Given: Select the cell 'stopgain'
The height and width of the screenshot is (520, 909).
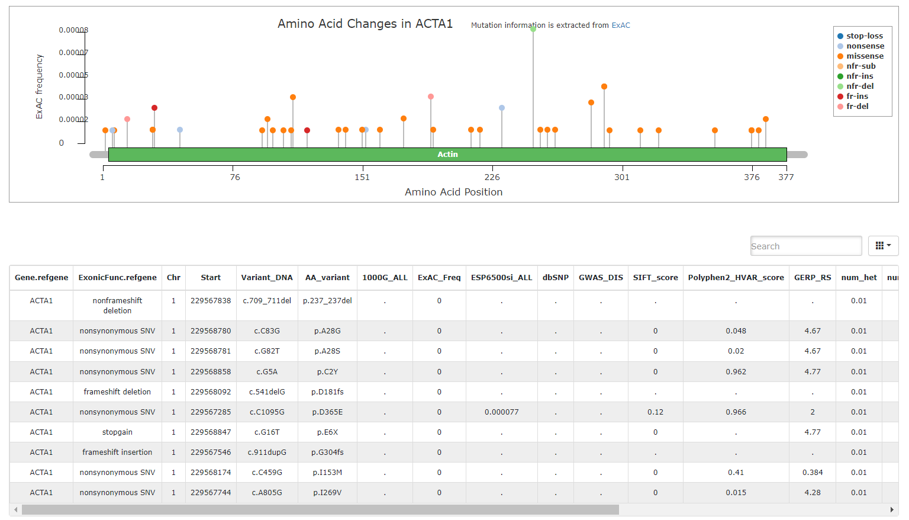Looking at the screenshot, I should coord(117,432).
